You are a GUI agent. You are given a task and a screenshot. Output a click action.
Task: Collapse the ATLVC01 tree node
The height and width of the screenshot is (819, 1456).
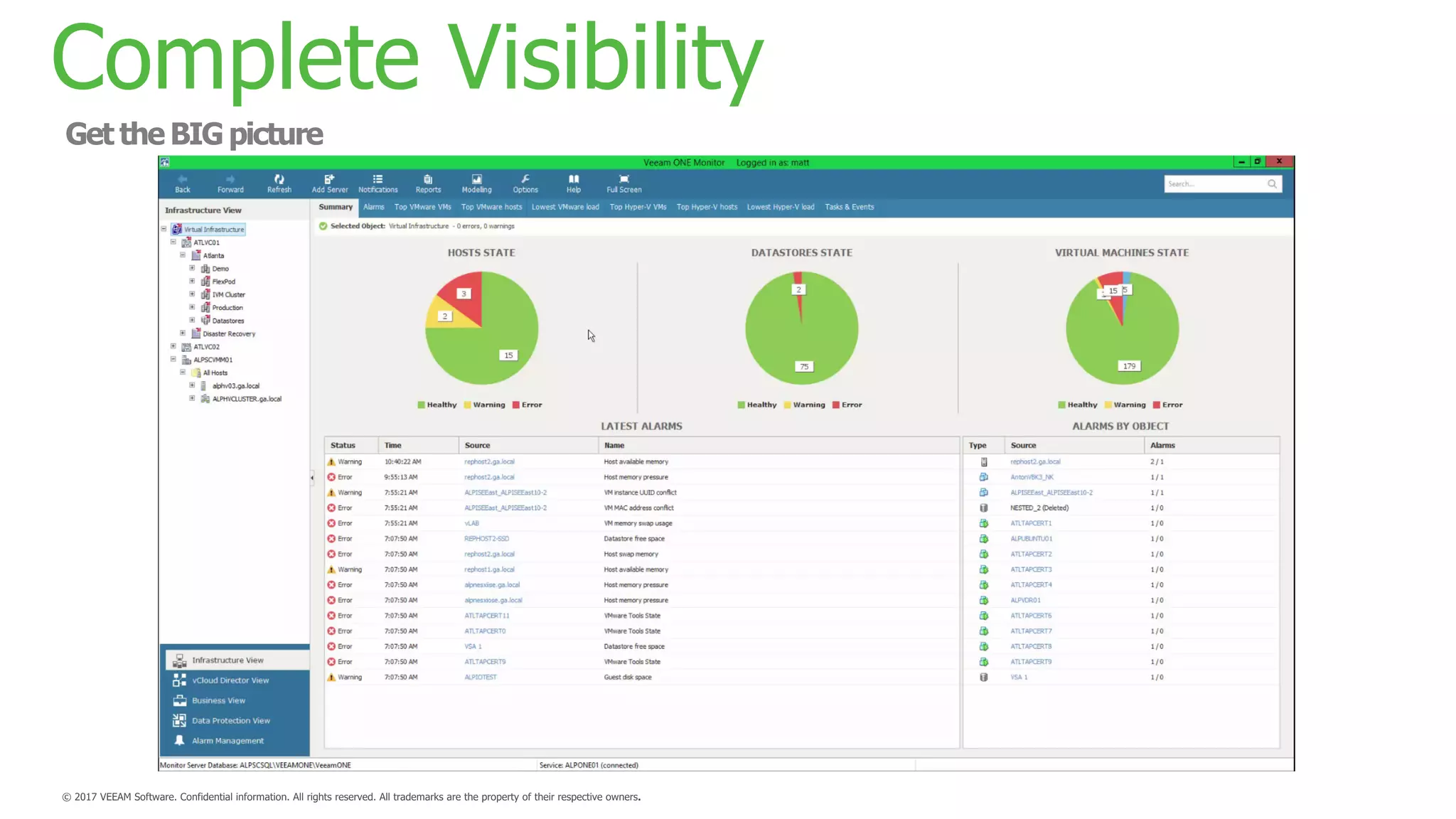click(173, 242)
